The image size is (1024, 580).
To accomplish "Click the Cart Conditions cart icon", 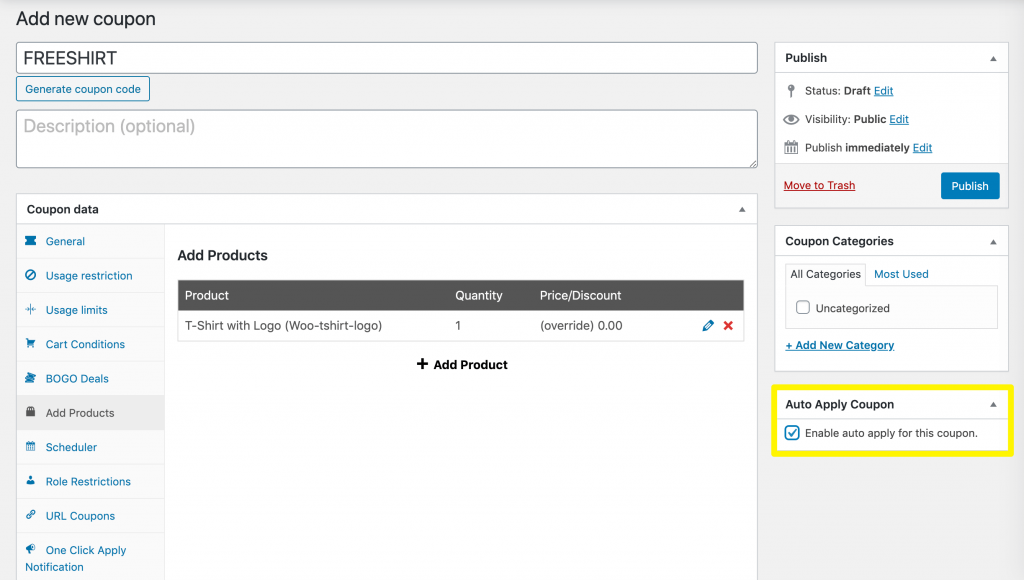I will 30,344.
